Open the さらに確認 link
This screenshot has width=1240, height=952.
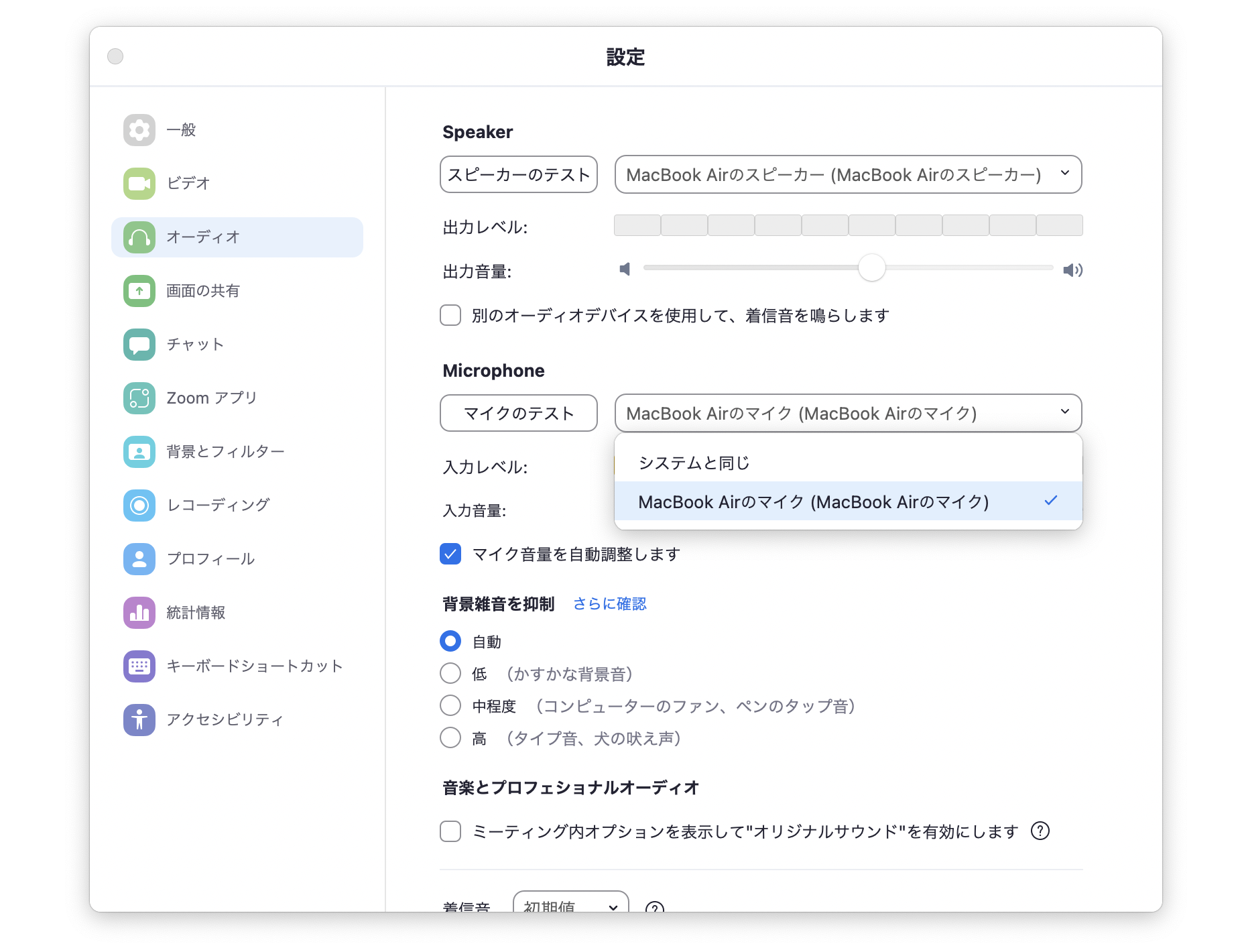[x=610, y=603]
